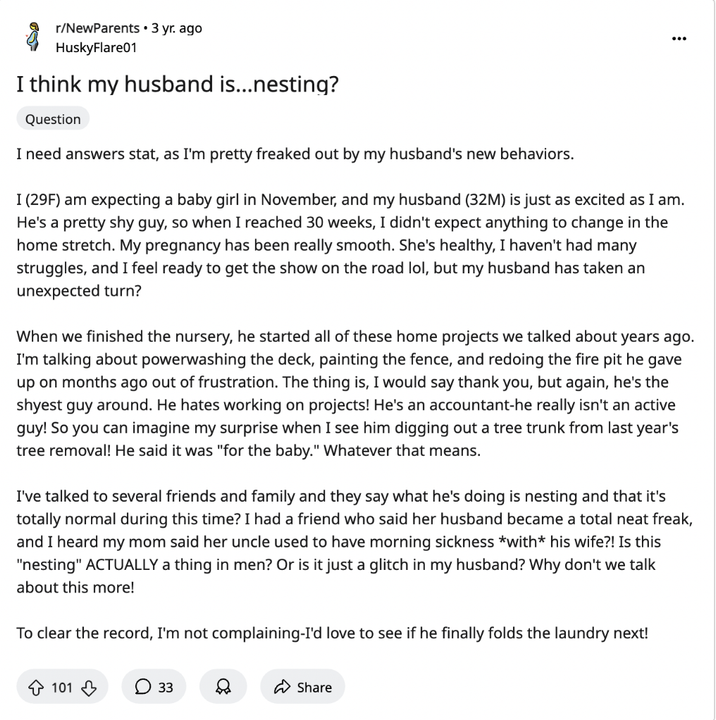
Task: Filter by the Question flair tag
Action: (x=53, y=119)
